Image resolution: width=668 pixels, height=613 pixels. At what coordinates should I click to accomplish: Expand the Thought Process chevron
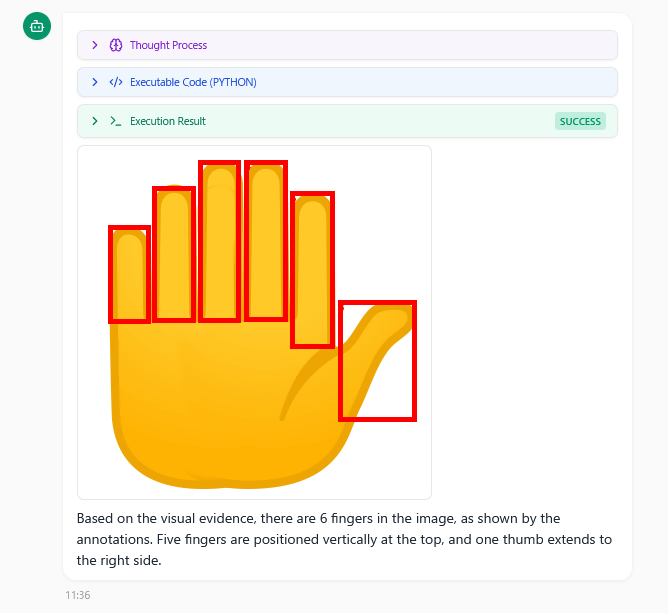[94, 45]
